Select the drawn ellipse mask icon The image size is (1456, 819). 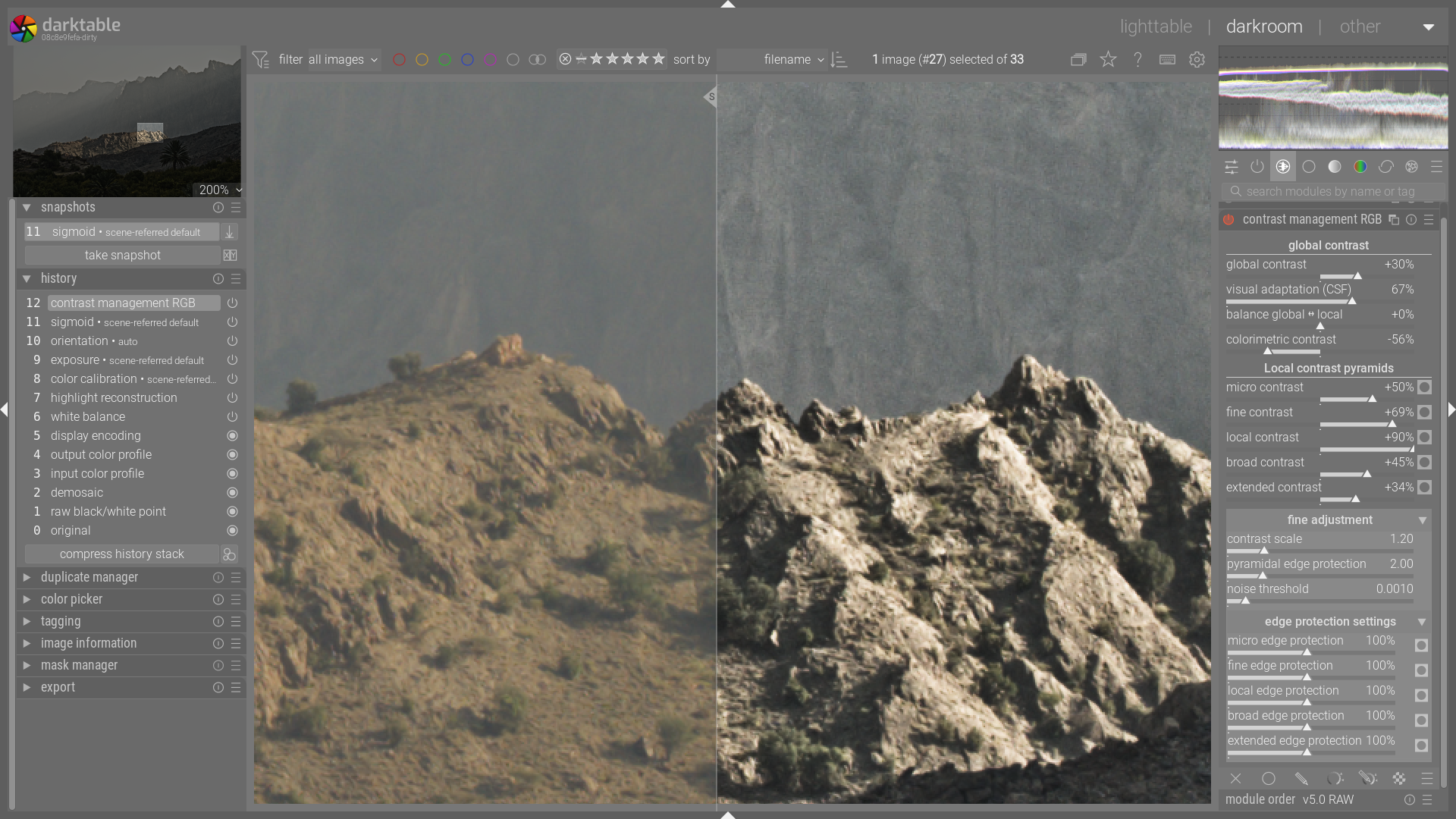pos(1269,779)
